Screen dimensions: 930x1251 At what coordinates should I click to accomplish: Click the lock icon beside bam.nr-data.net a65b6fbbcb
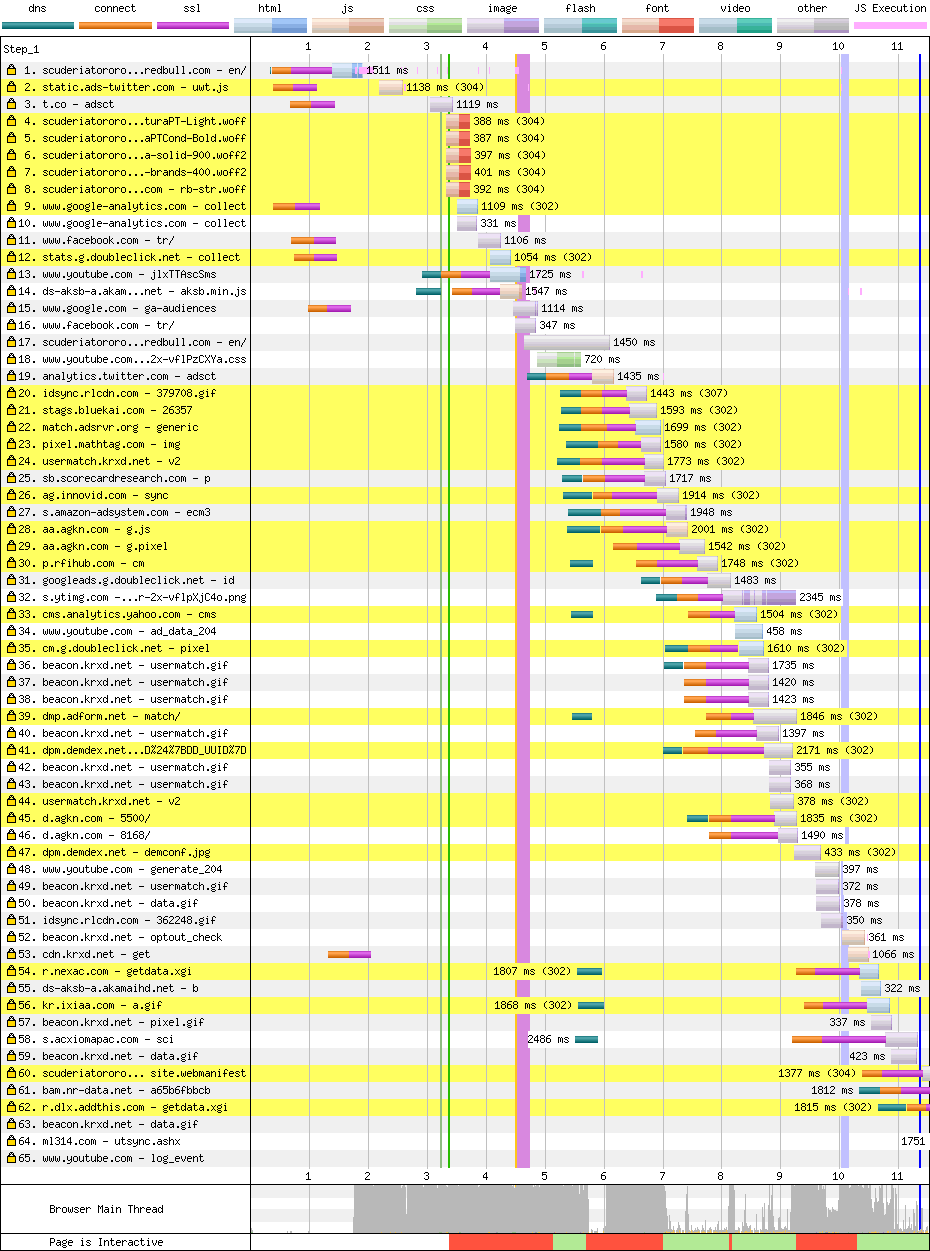point(12,1090)
